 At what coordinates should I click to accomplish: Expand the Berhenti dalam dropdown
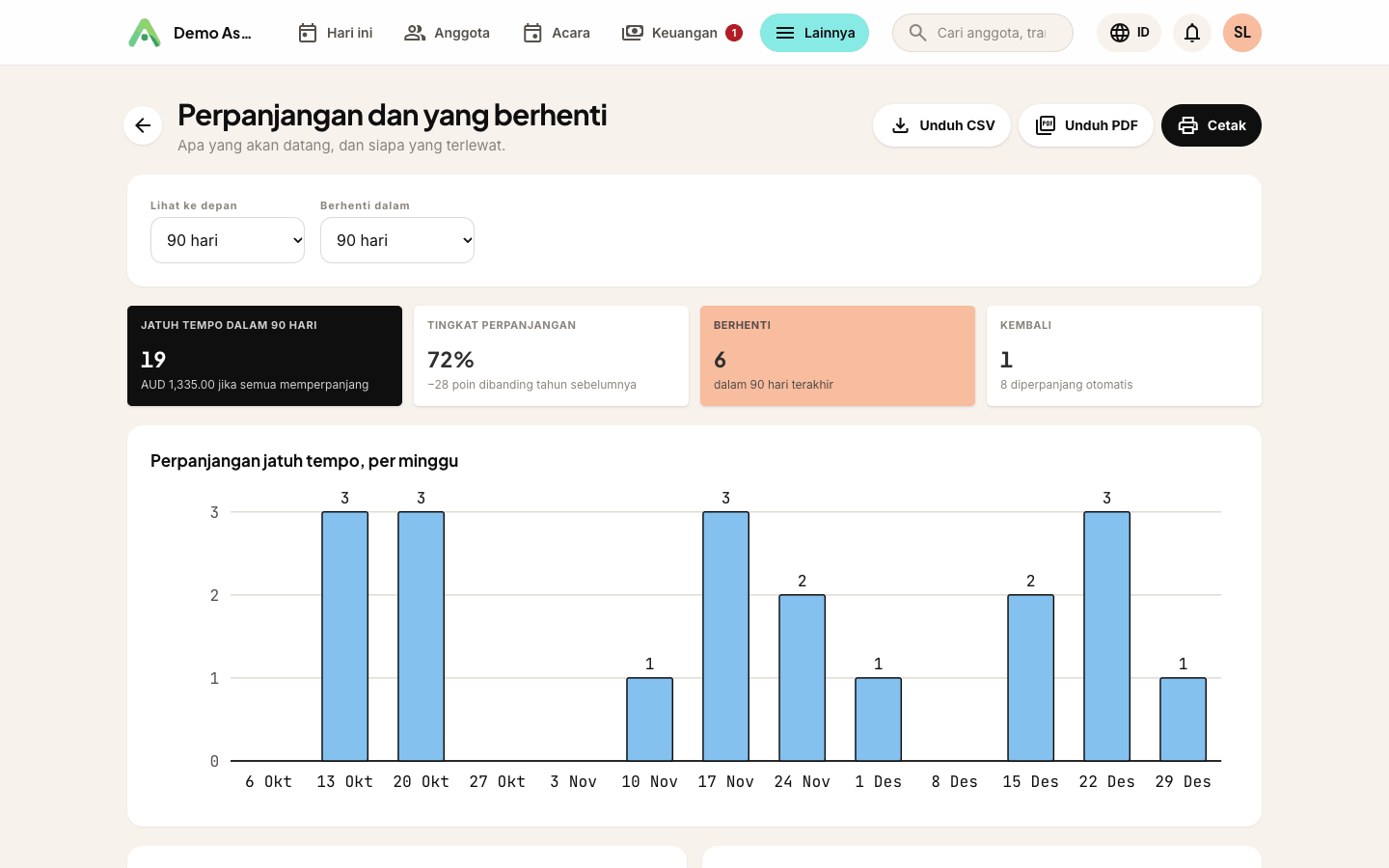pos(397,240)
